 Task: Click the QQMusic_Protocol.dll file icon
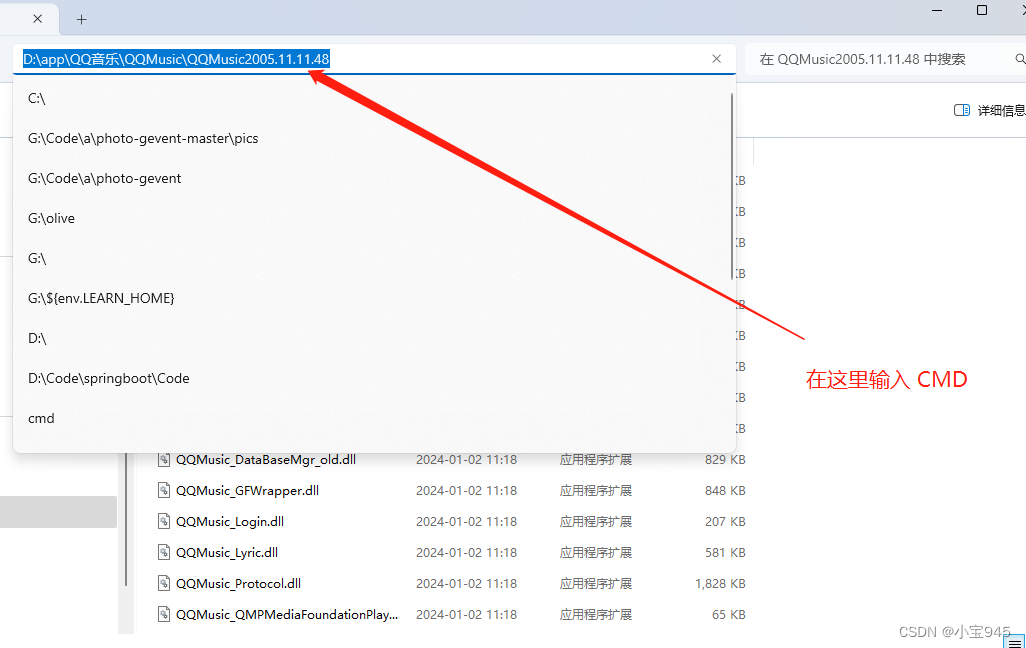[x=164, y=583]
